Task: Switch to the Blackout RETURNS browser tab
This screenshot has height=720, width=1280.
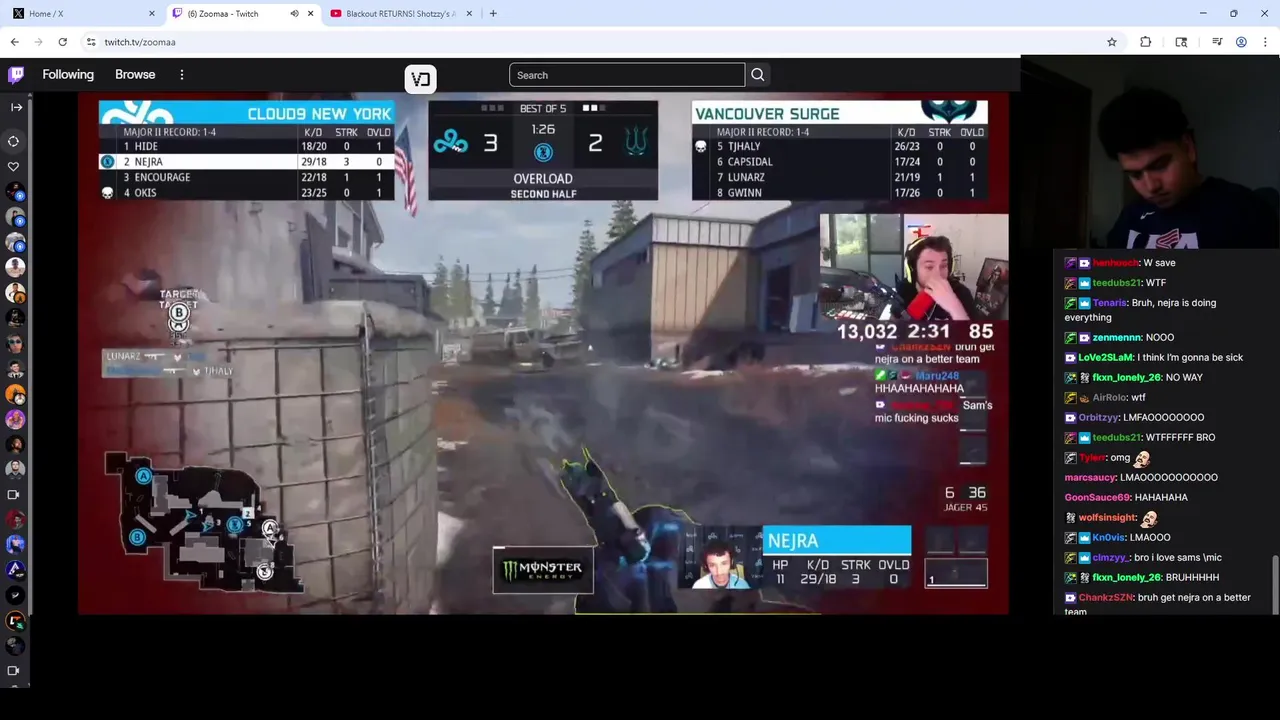Action: 400,13
